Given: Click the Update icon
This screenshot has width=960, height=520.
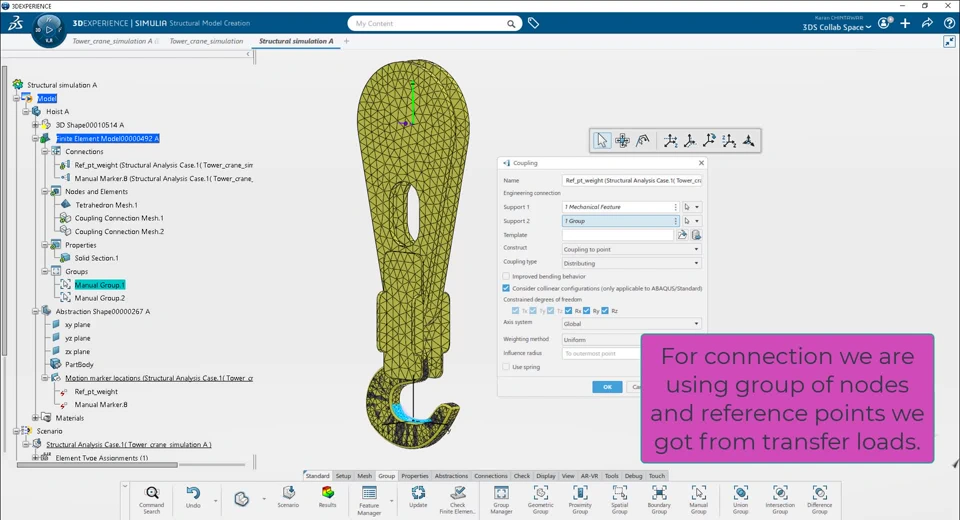Looking at the screenshot, I should pyautogui.click(x=418, y=494).
